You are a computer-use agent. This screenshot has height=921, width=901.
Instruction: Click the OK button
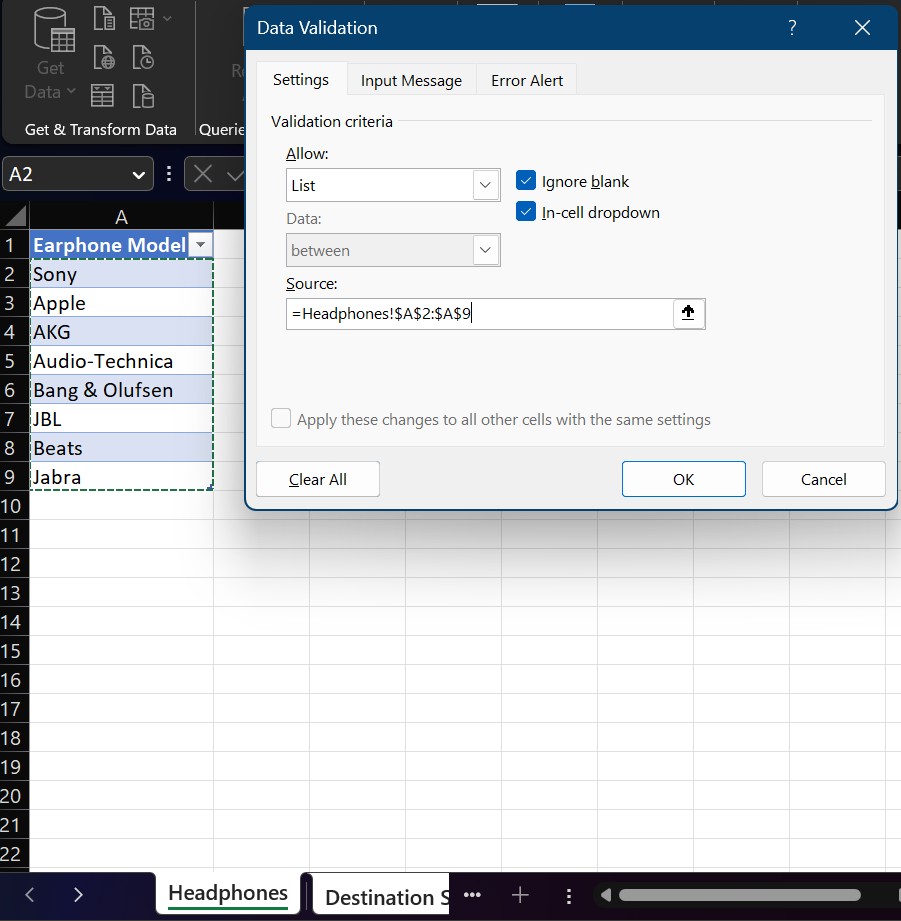[x=684, y=479]
